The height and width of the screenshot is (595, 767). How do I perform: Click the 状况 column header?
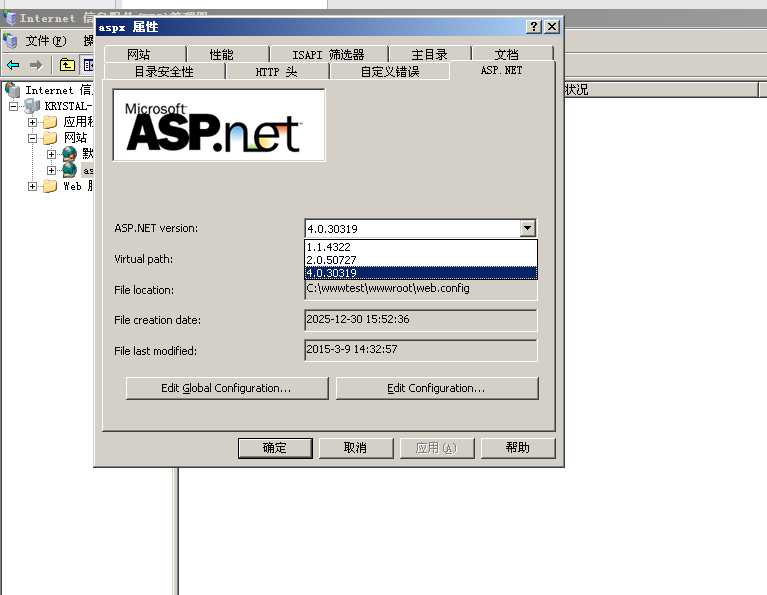click(661, 90)
